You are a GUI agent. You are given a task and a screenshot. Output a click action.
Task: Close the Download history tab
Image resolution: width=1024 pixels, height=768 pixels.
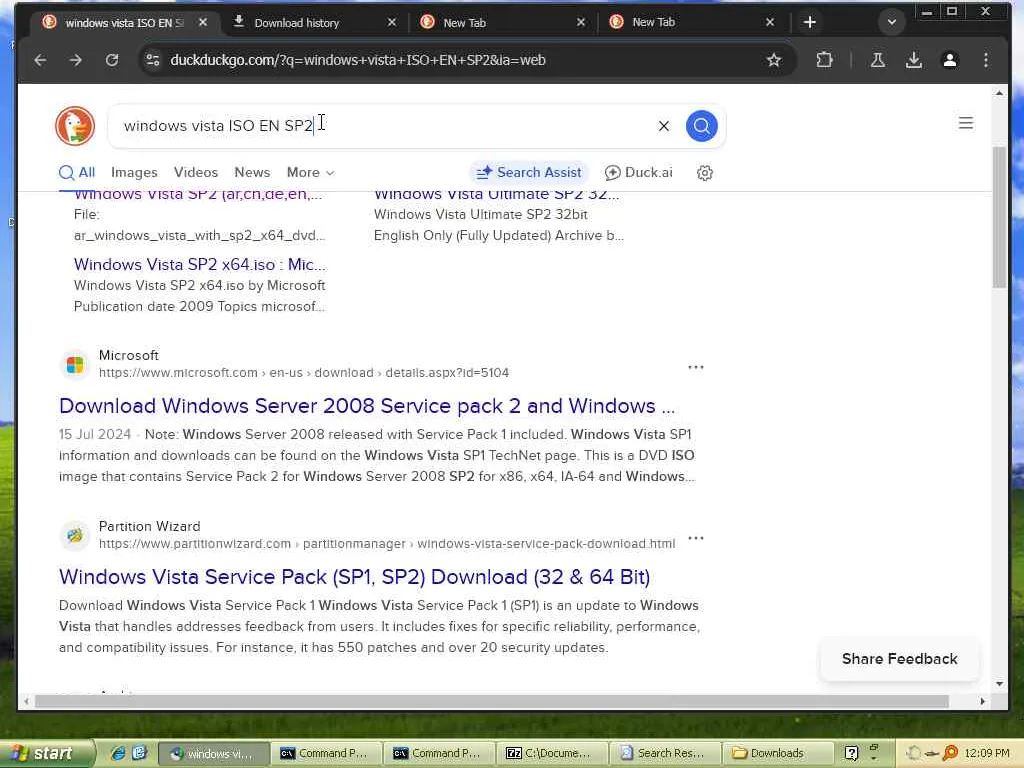[x=392, y=22]
